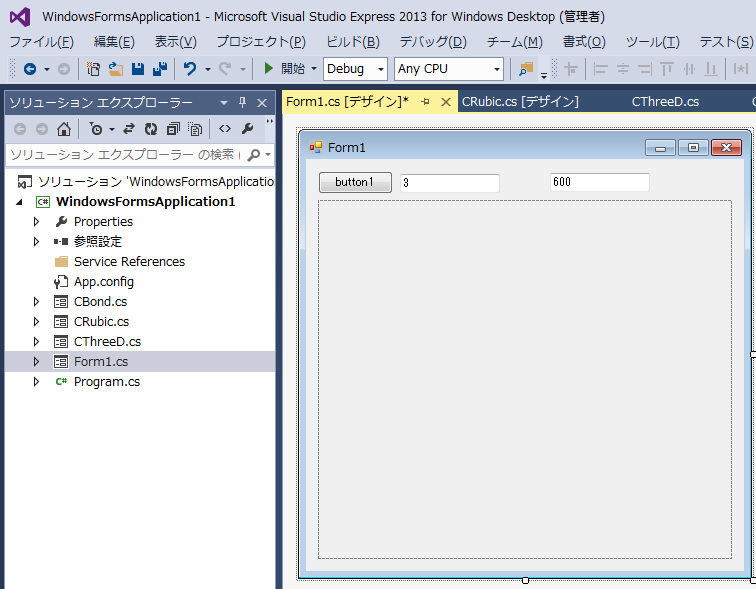Viewport: 756px width, 589px height.
Task: Open the Debug configuration dropdown
Action: click(380, 69)
